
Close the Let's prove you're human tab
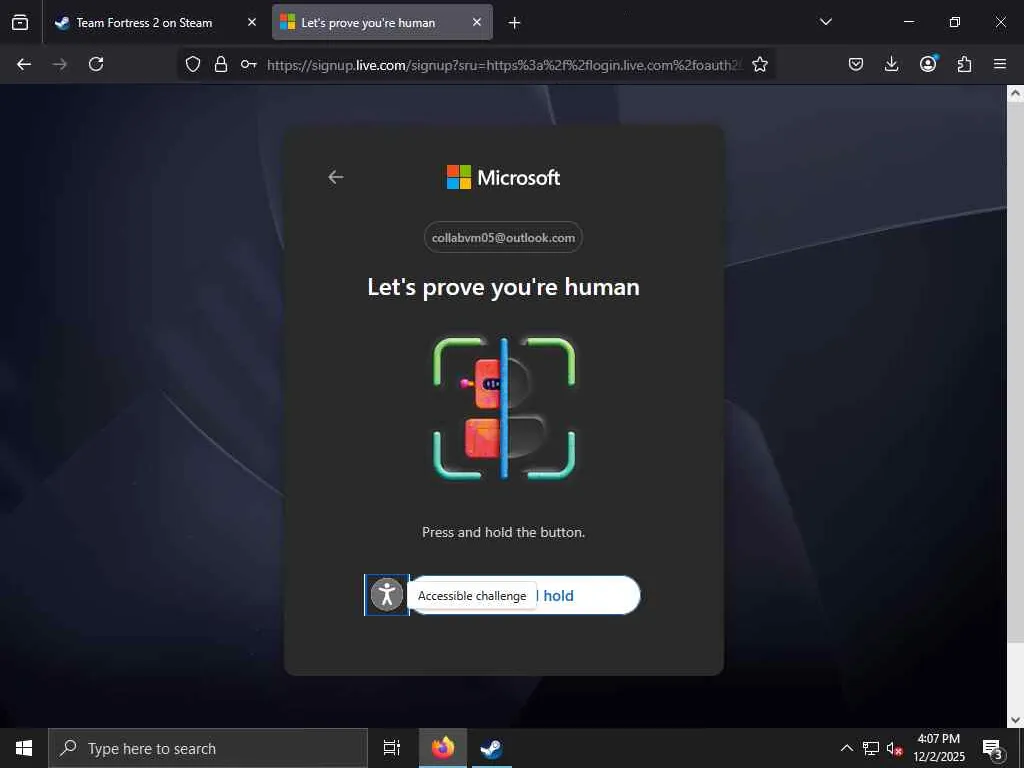[x=477, y=22]
